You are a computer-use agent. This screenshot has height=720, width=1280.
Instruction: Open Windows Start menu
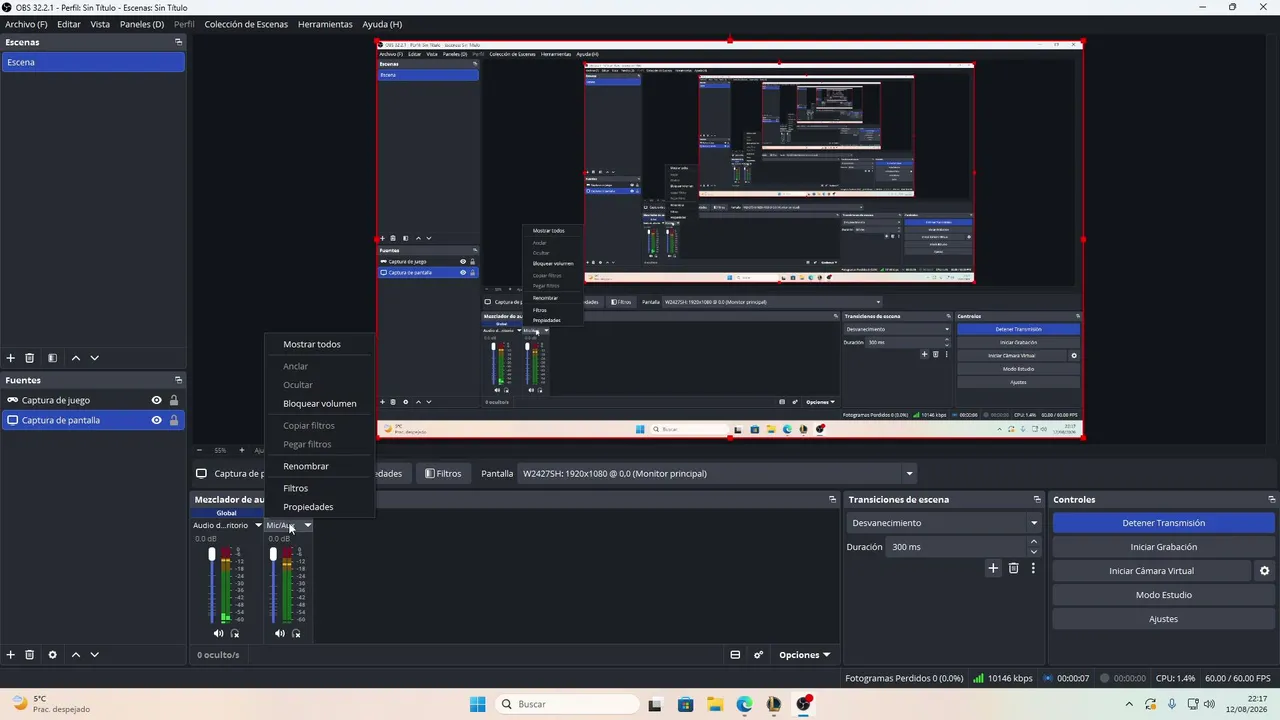[478, 704]
